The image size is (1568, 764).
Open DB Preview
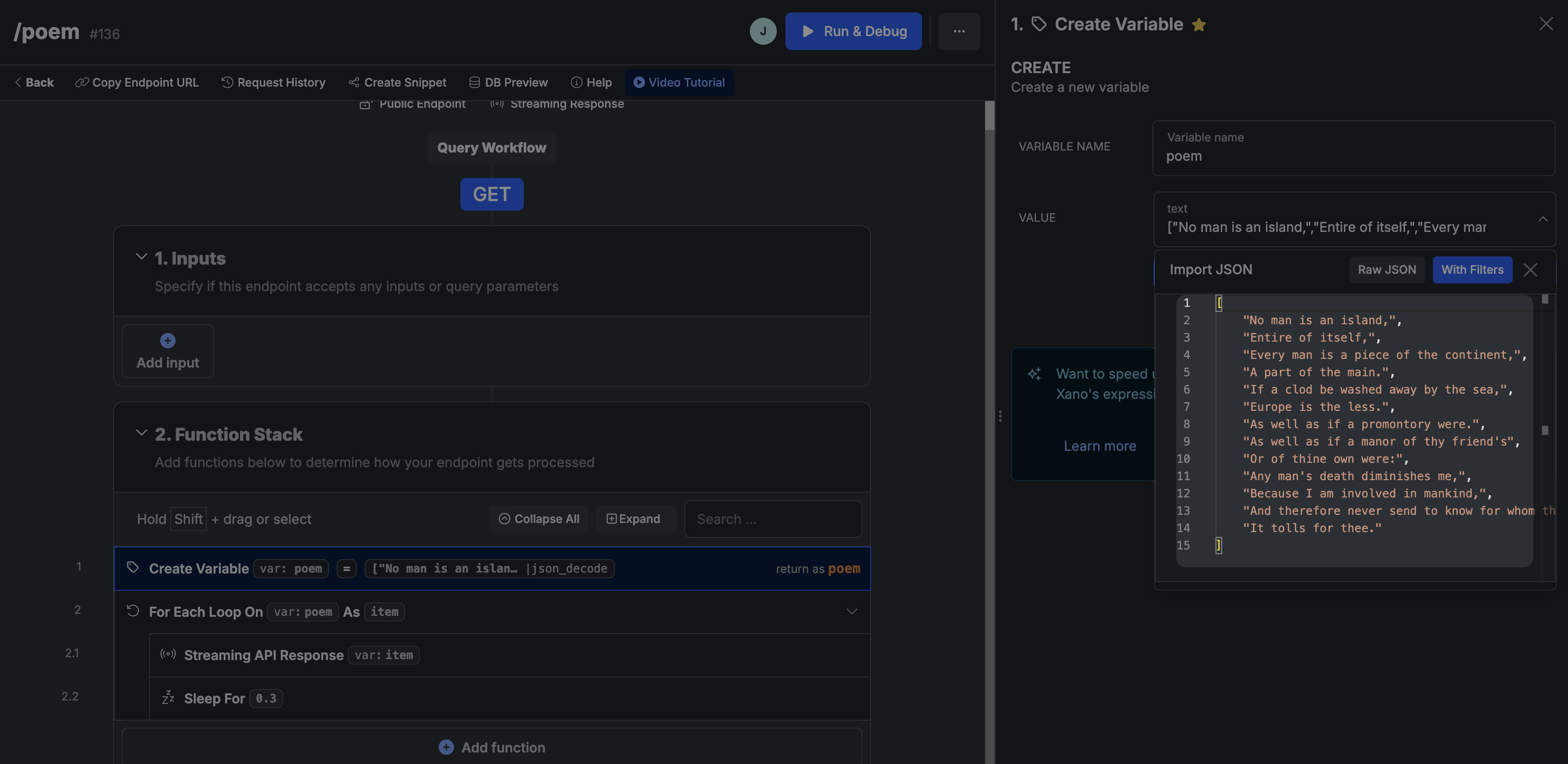point(508,82)
